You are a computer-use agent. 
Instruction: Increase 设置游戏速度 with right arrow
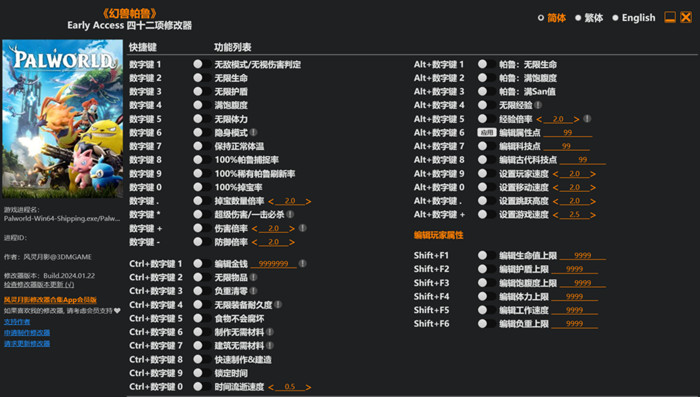click(593, 215)
